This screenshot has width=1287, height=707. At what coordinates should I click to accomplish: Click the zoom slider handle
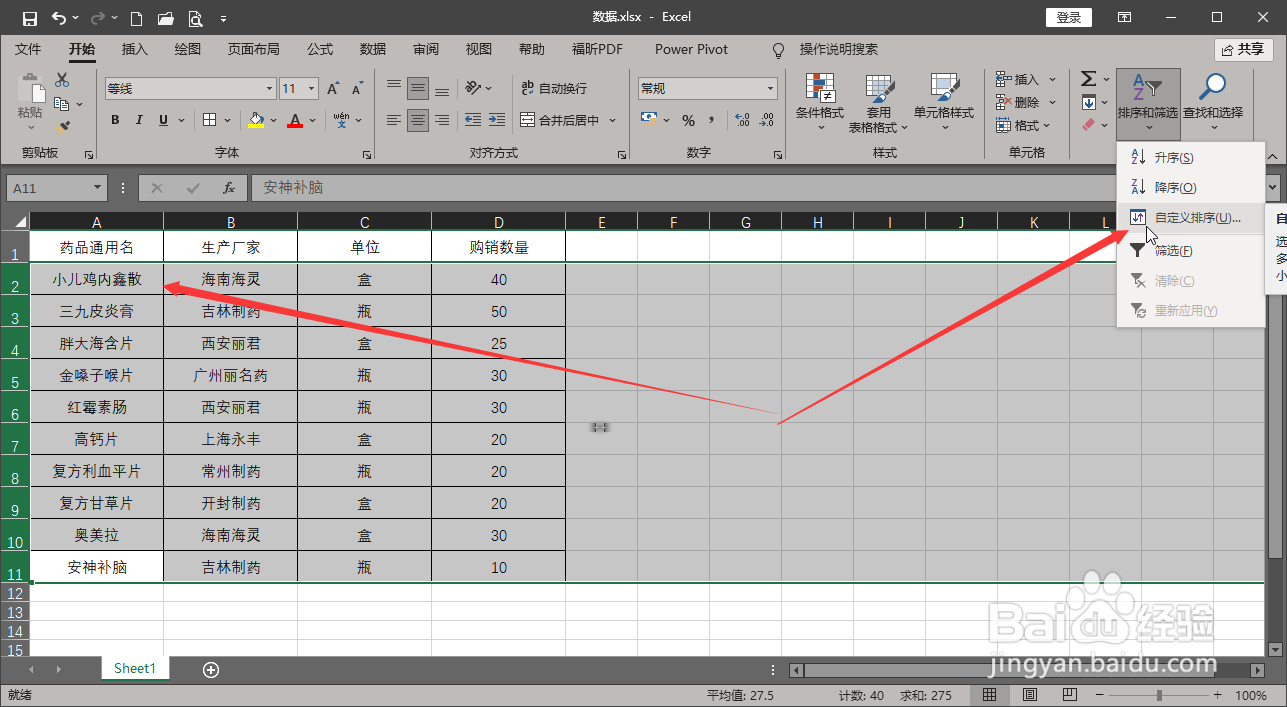point(1159,695)
